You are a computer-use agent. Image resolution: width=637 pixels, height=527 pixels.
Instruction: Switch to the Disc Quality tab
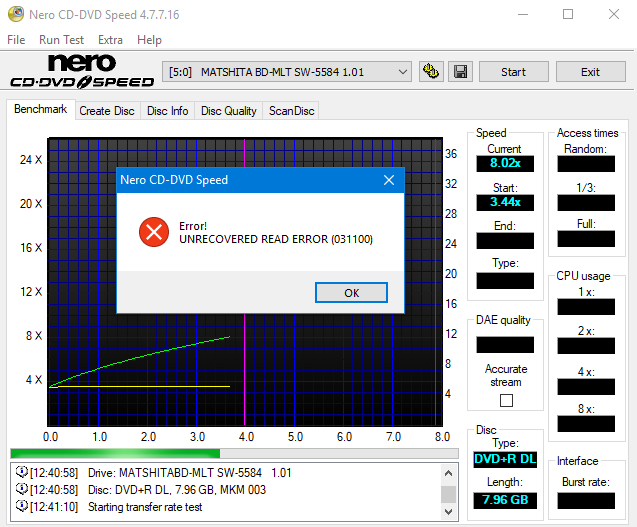click(x=228, y=111)
